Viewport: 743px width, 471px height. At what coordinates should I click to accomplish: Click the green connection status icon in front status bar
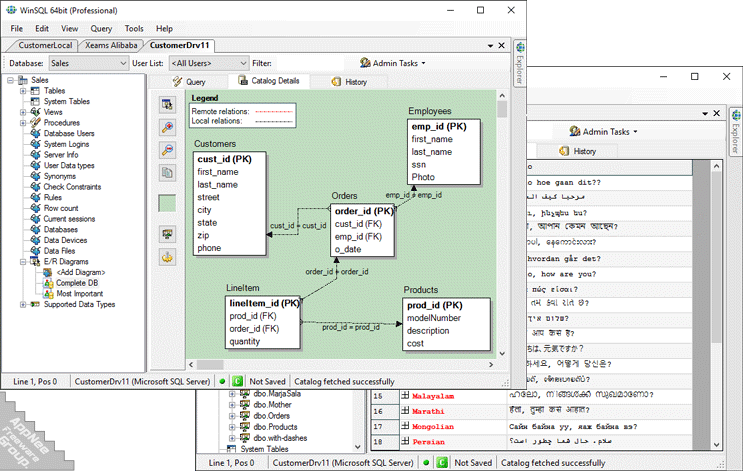point(238,381)
